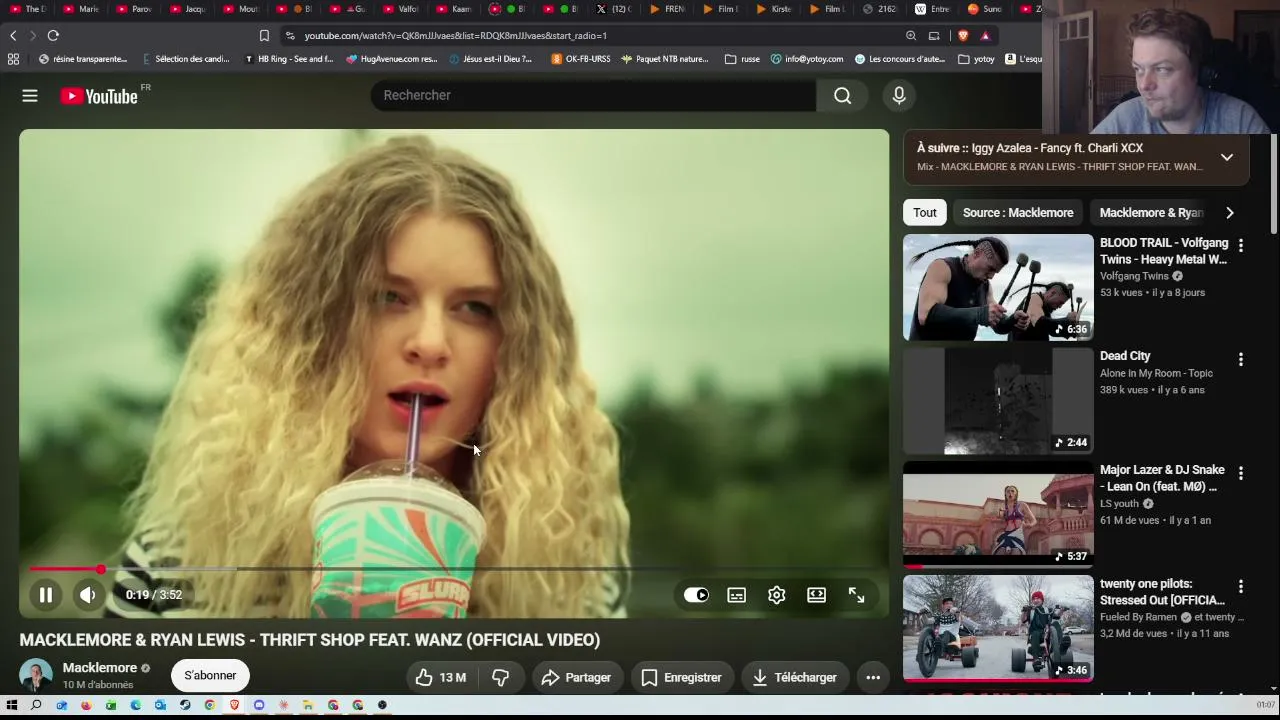Open options menu for Dead City video
This screenshot has width=1280, height=720.
1241,359
